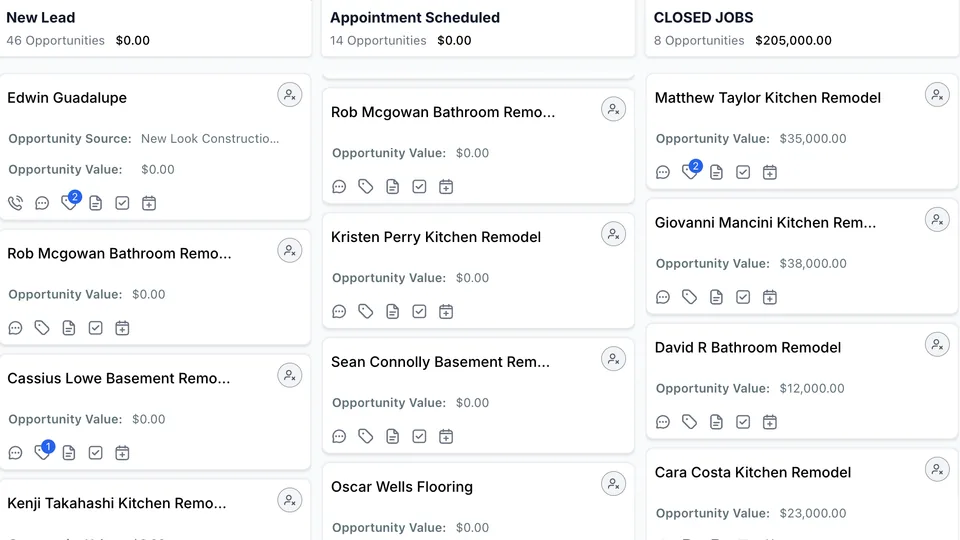Click tasks checkmark icon on Edwin Guadalupe card
Screen dimensions: 960x540
[122, 203]
